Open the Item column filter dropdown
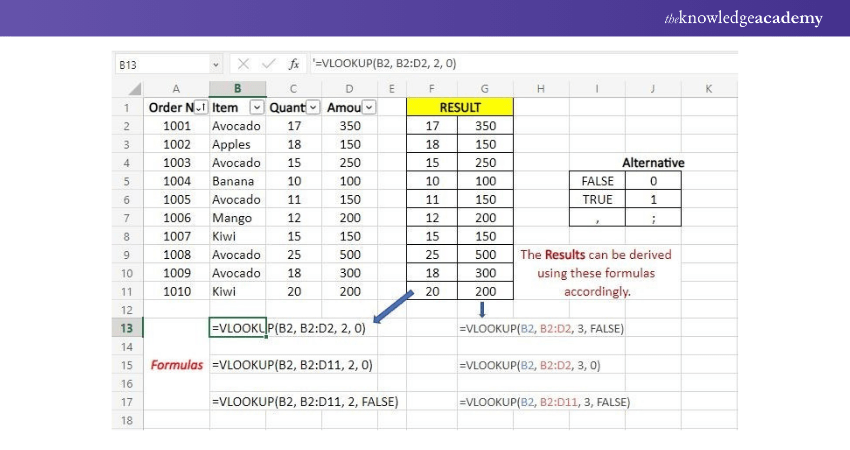 tap(256, 107)
